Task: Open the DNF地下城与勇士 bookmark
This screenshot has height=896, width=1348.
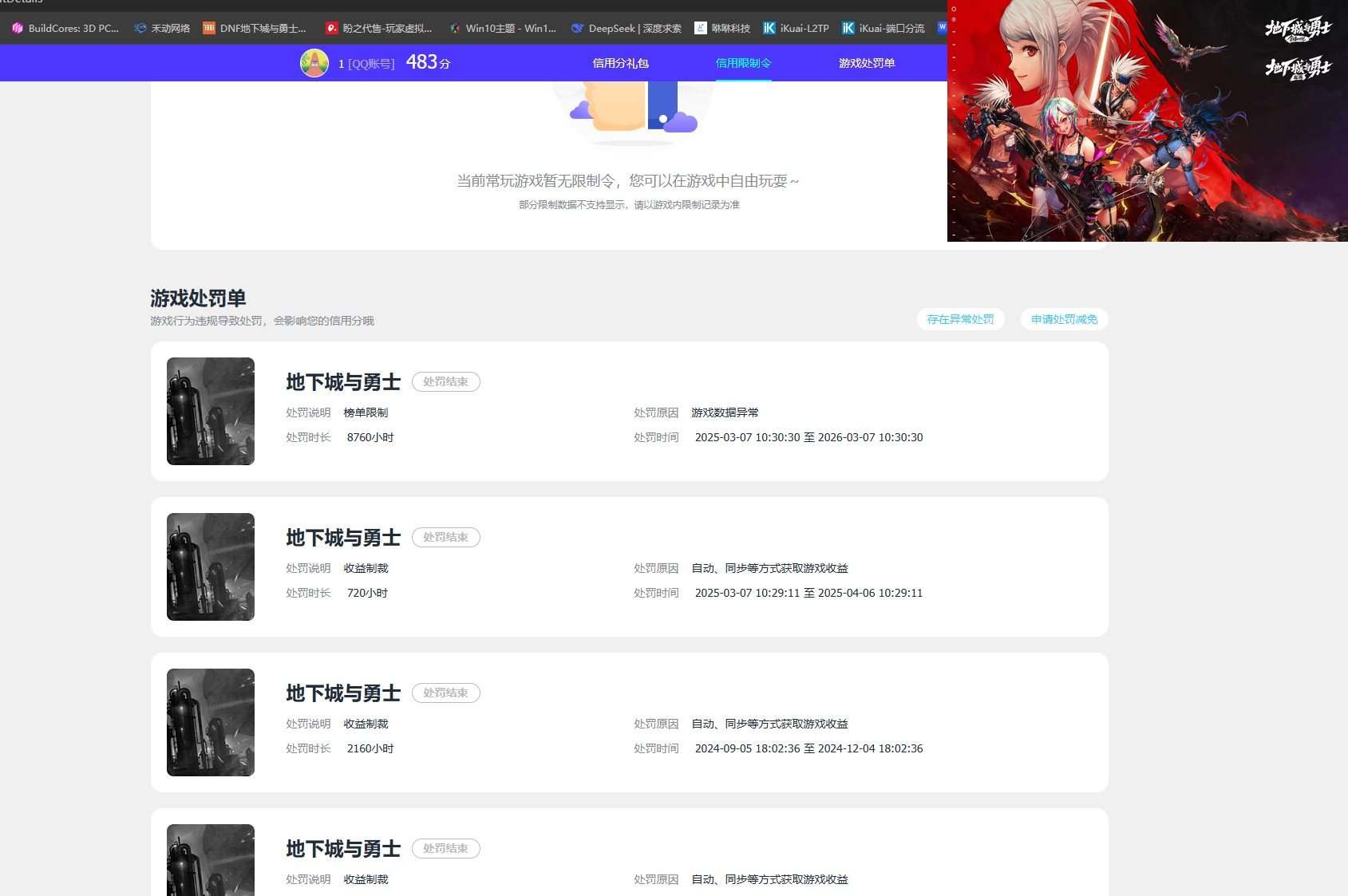Action: [x=255, y=28]
